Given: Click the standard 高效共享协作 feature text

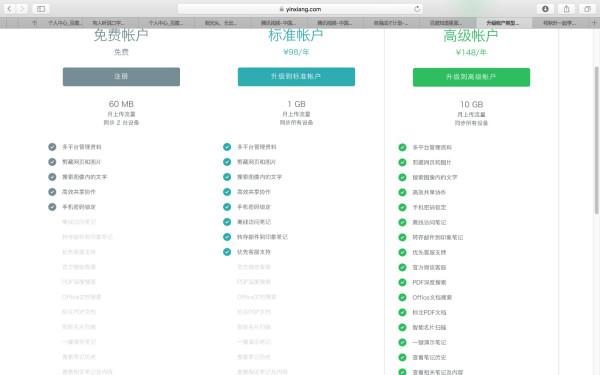Looking at the screenshot, I should pos(254,192).
